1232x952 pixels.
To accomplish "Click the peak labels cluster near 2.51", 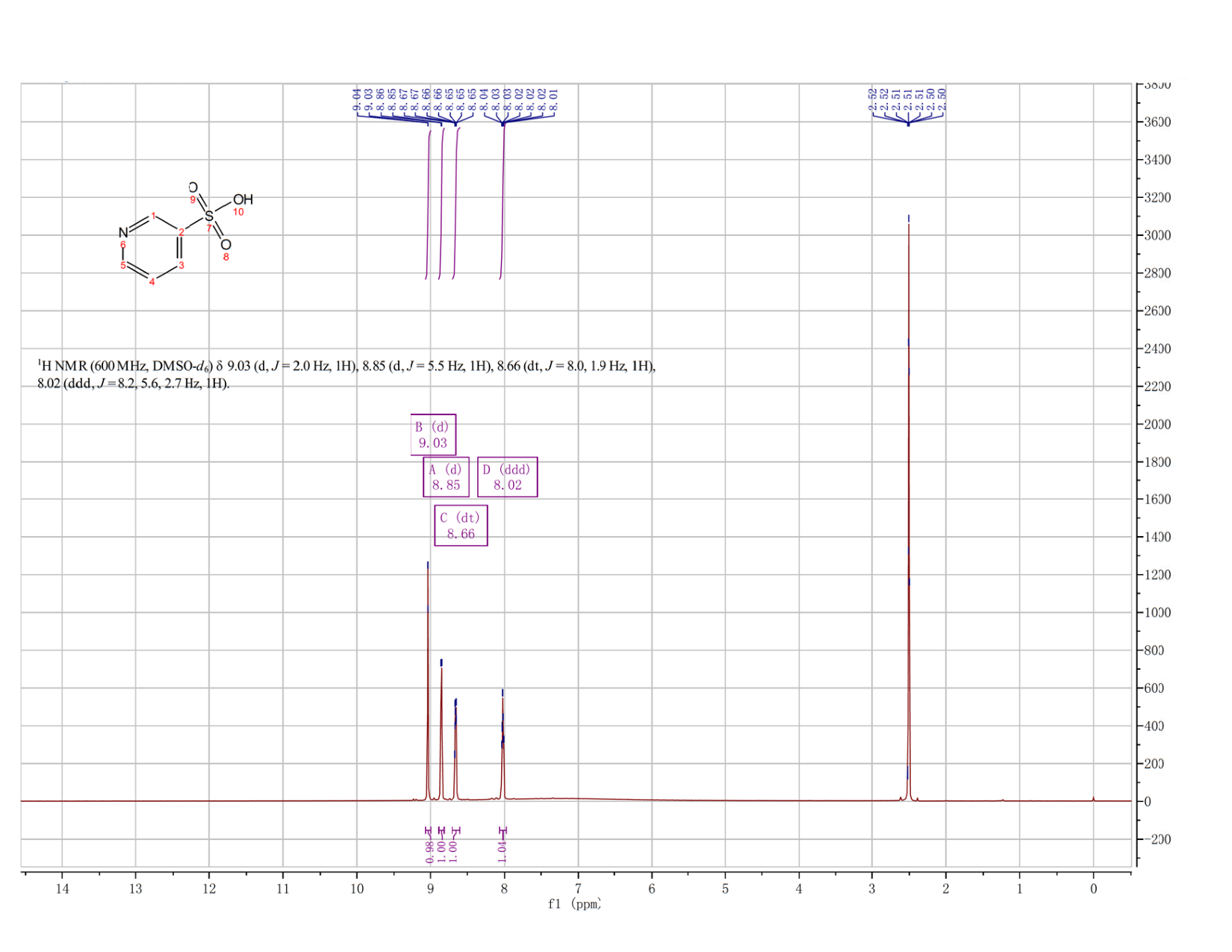I will point(908,99).
